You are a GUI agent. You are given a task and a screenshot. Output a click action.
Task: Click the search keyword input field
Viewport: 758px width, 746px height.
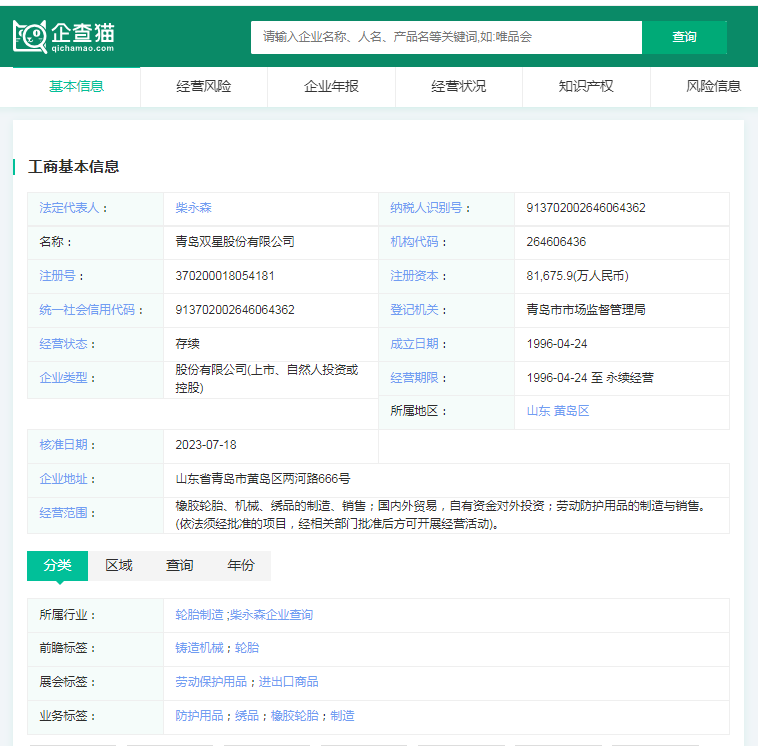(445, 37)
